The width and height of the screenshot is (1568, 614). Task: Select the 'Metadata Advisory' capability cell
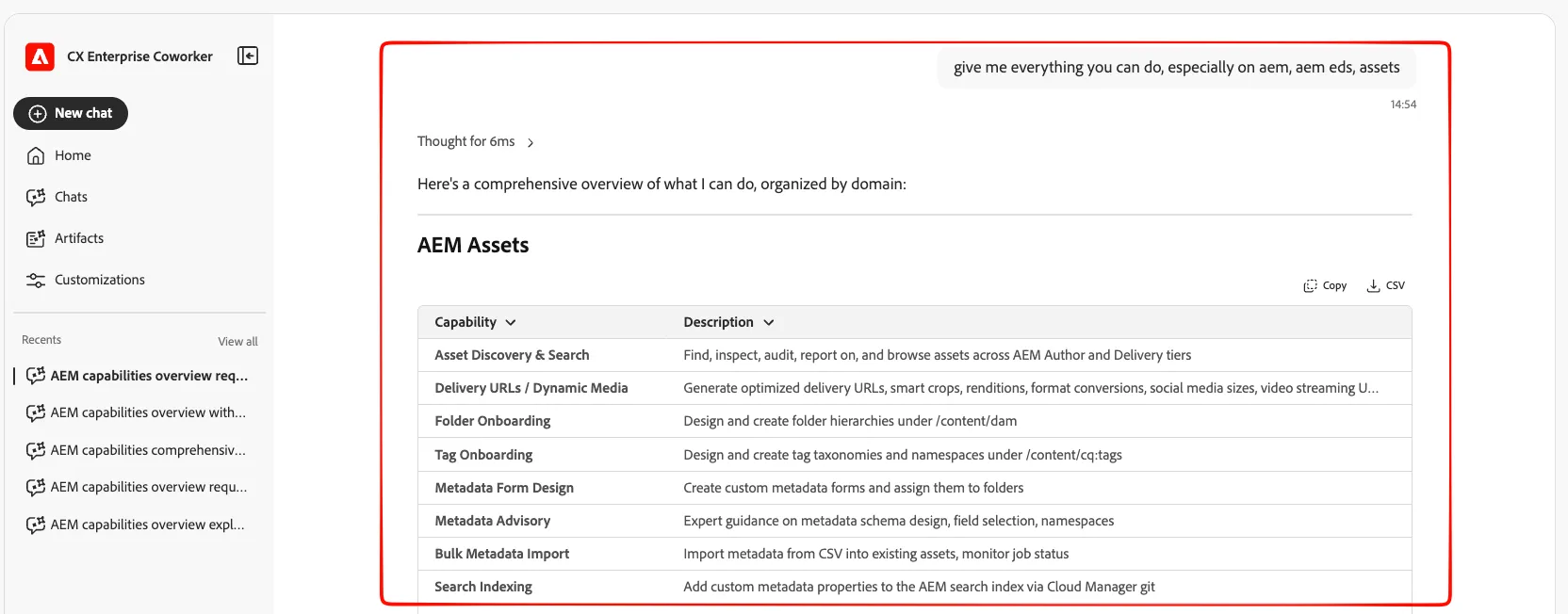493,521
